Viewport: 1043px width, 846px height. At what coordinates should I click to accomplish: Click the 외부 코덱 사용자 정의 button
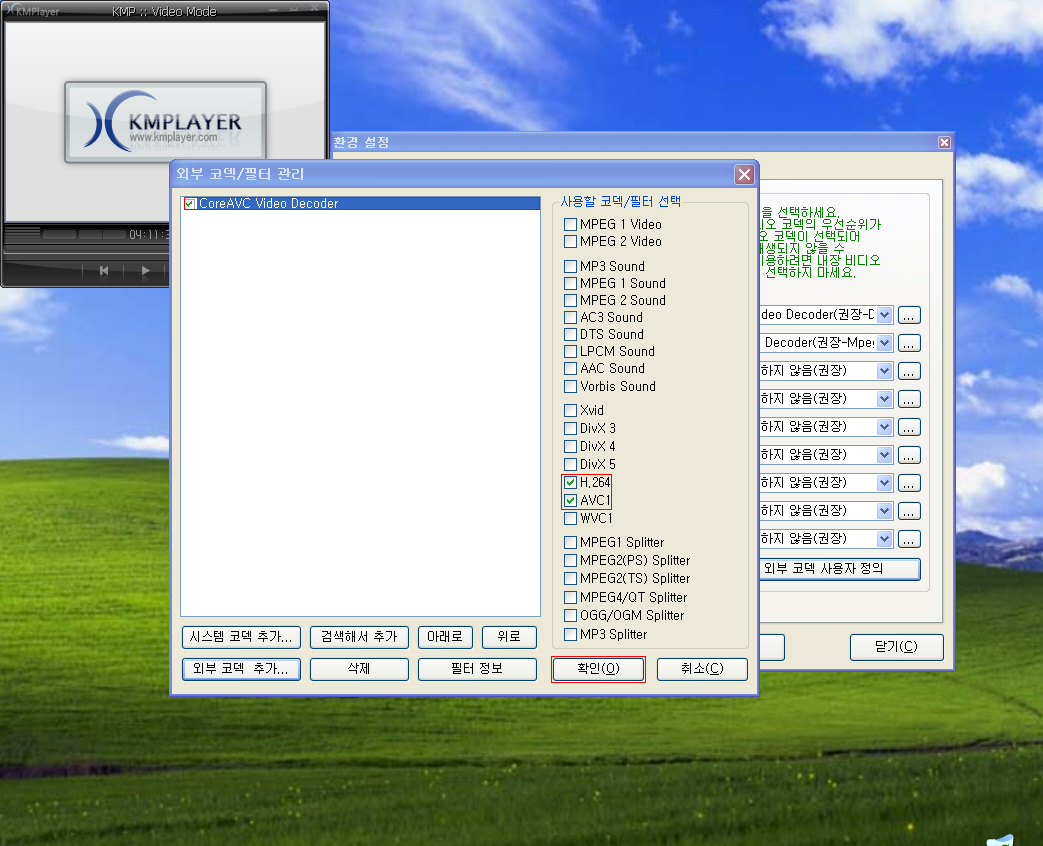click(839, 569)
